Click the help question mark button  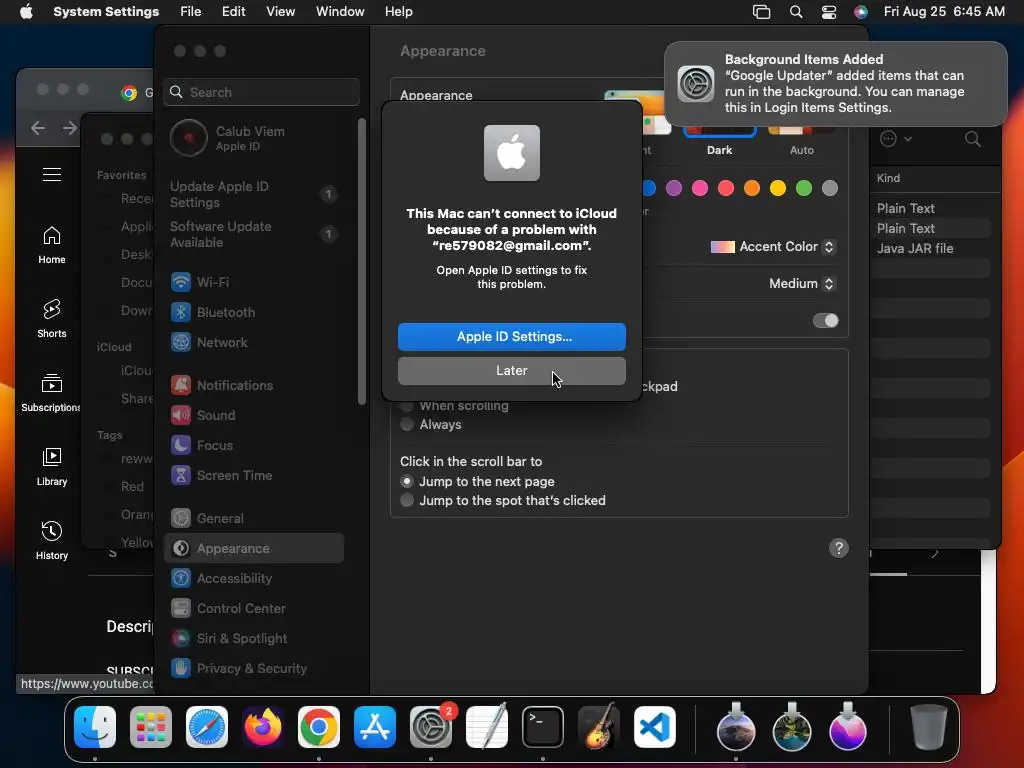click(x=839, y=548)
